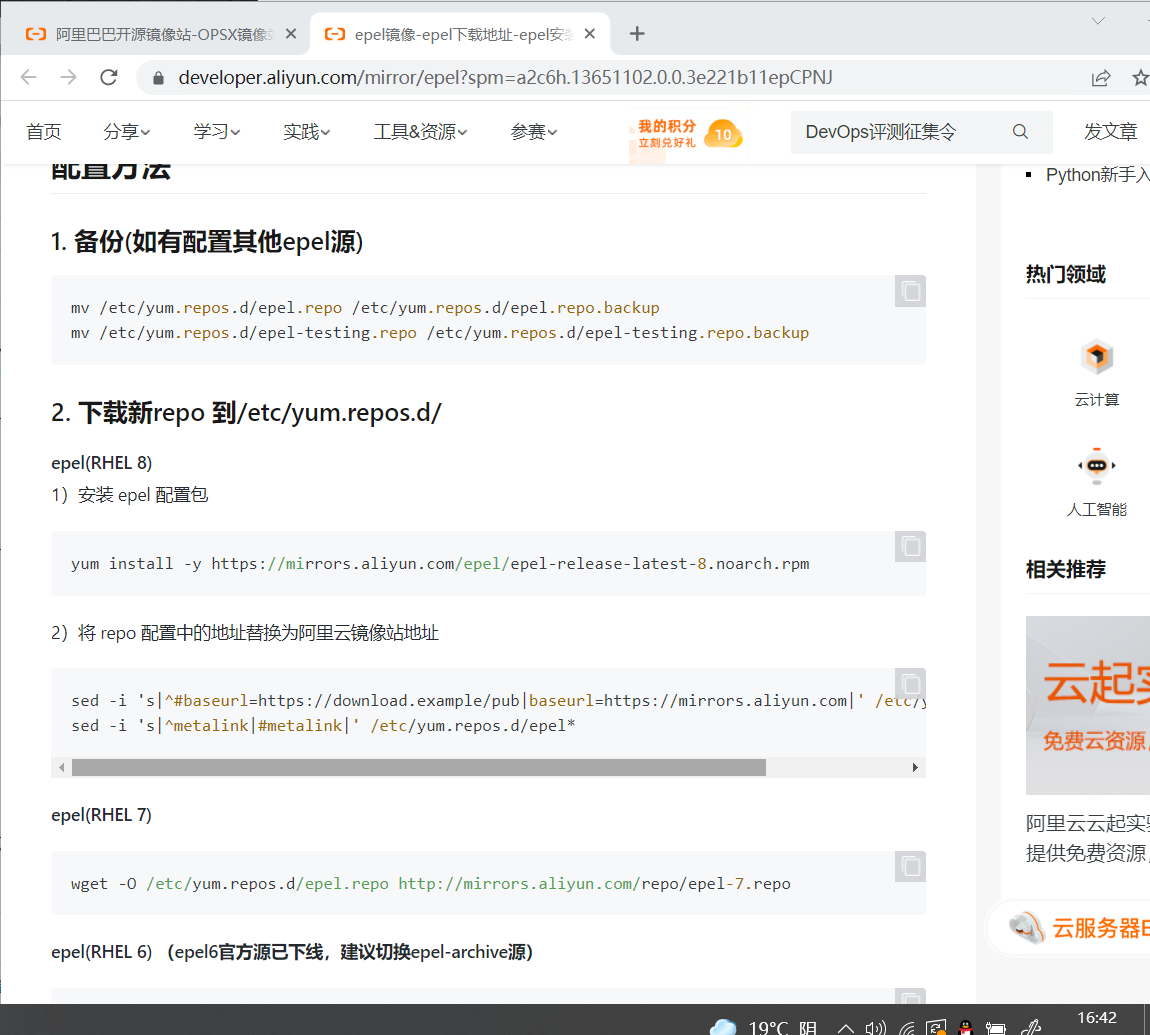Open 云计算 hot topic icon
The width and height of the screenshot is (1150, 1035).
[1096, 358]
